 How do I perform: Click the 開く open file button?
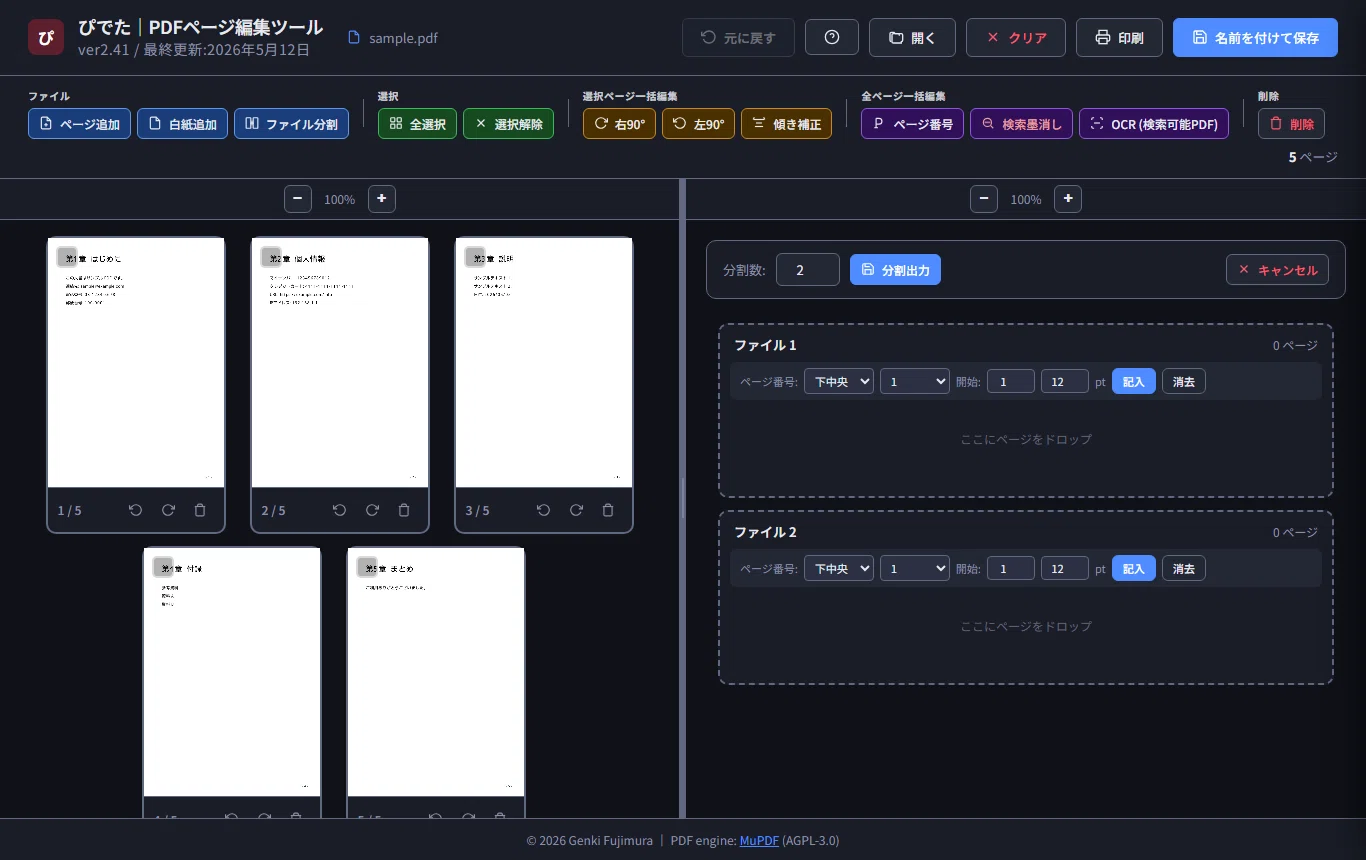click(x=912, y=38)
